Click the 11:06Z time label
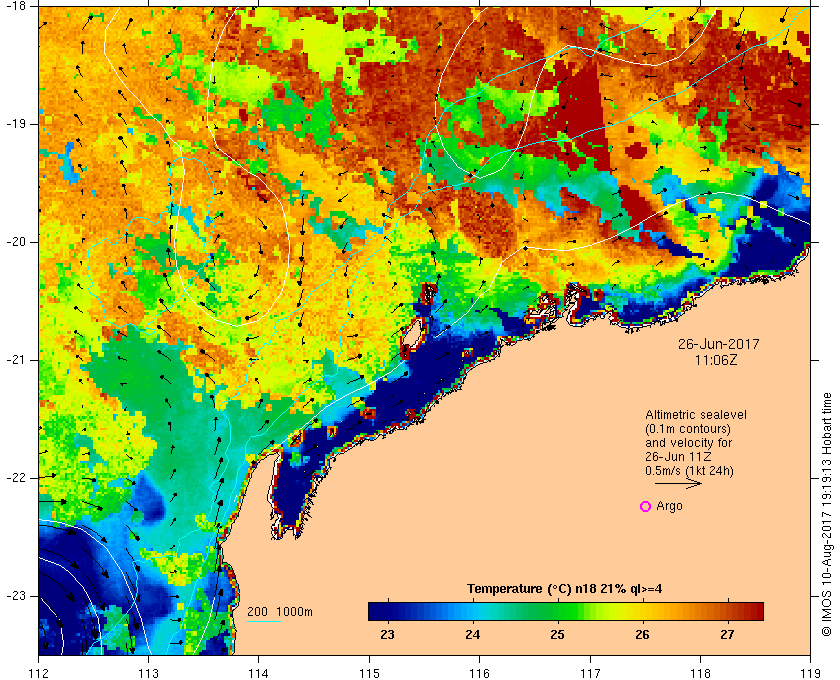Viewport: 840px width, 680px height. pyautogui.click(x=716, y=361)
